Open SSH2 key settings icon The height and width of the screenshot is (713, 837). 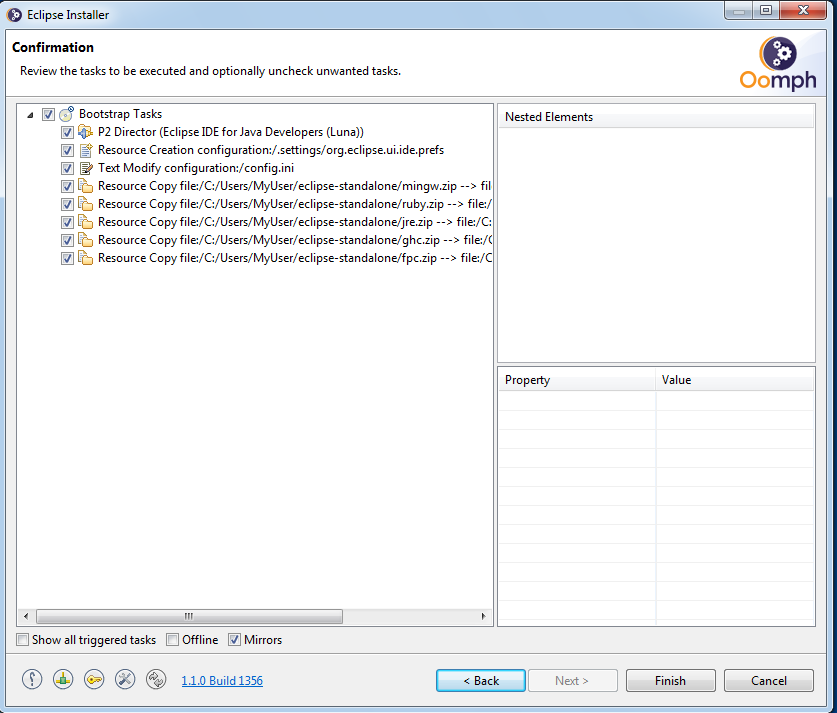click(94, 679)
